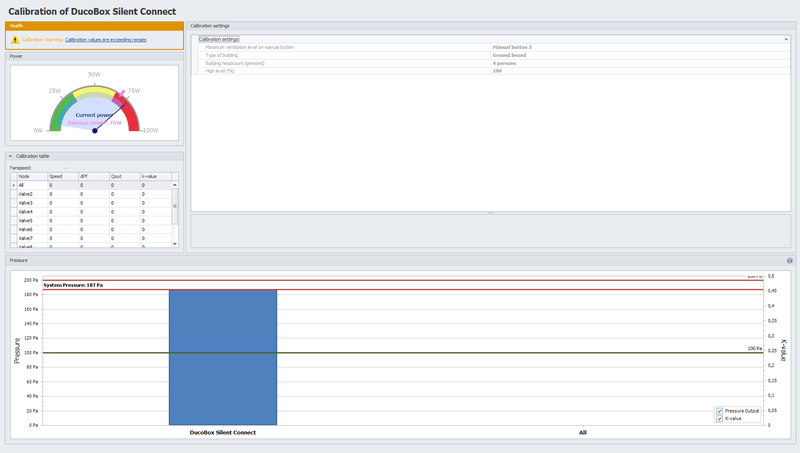800x453 pixels.
Task: Collapse the Calibration settings category with chevron
Action: coord(786,39)
